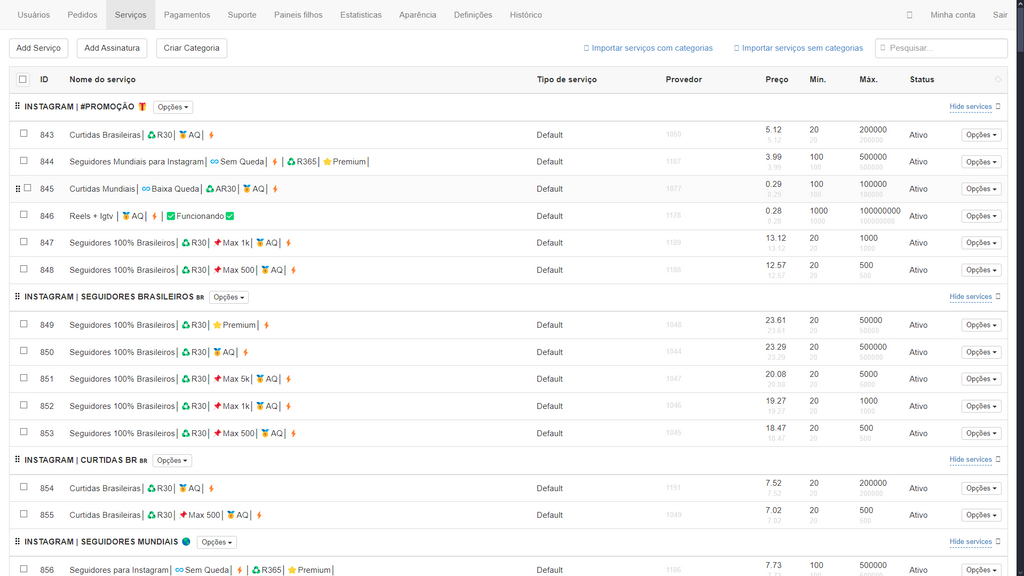Focus the Pesquisar search field
1024x576 pixels.
945,48
